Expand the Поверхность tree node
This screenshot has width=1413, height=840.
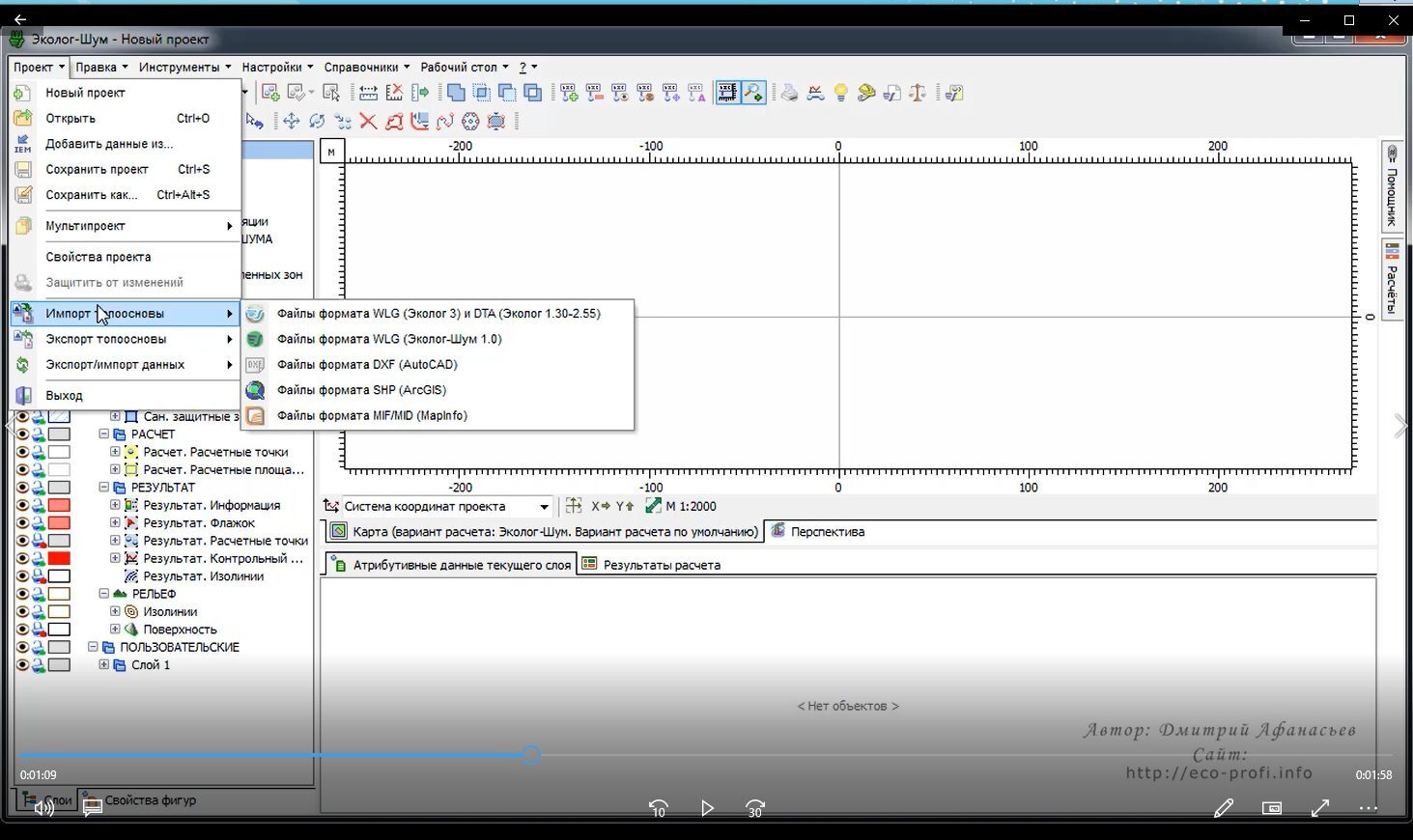(115, 630)
